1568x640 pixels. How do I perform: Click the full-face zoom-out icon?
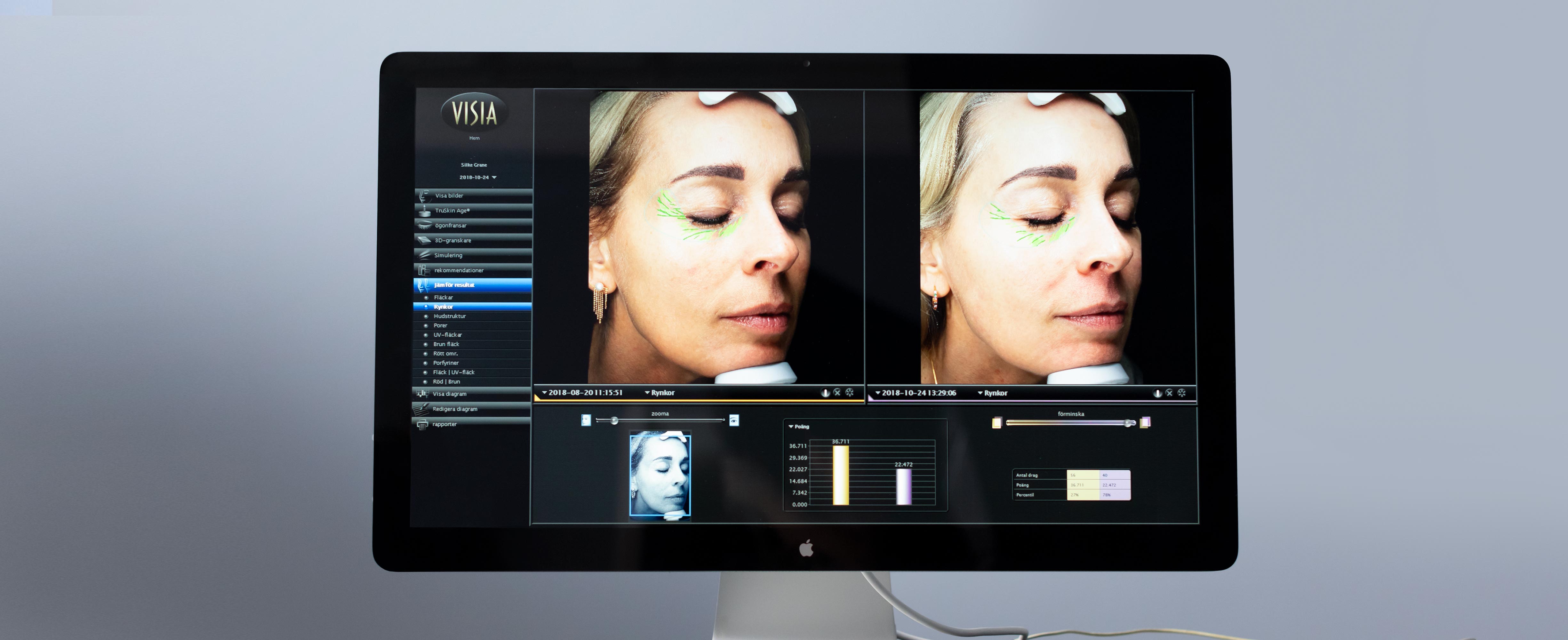pos(586,420)
